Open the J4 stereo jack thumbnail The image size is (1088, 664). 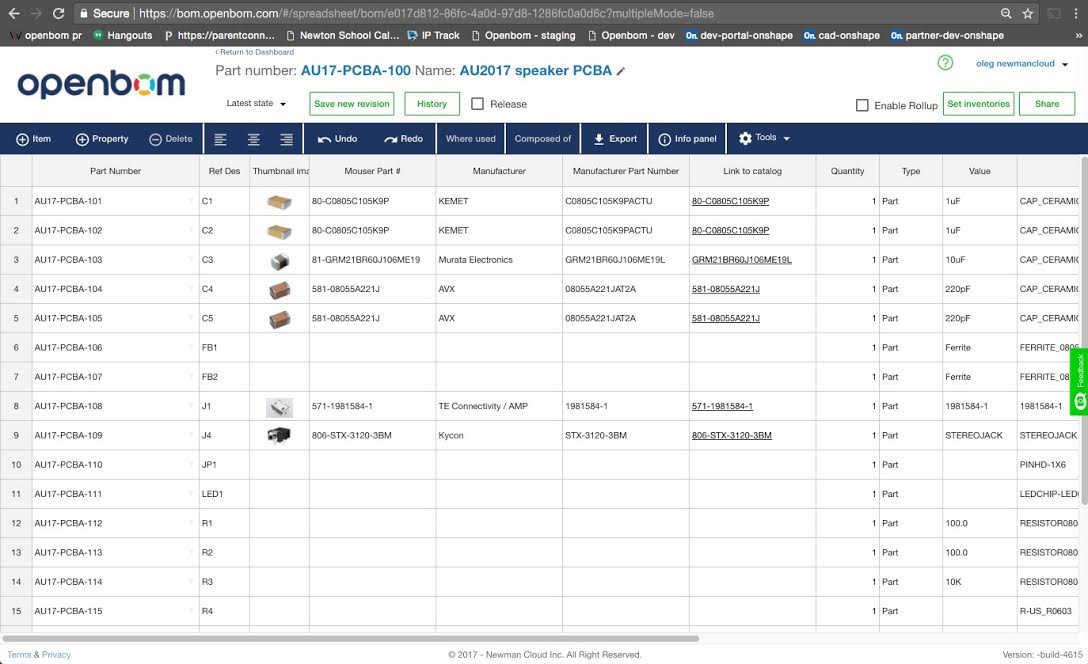point(279,435)
